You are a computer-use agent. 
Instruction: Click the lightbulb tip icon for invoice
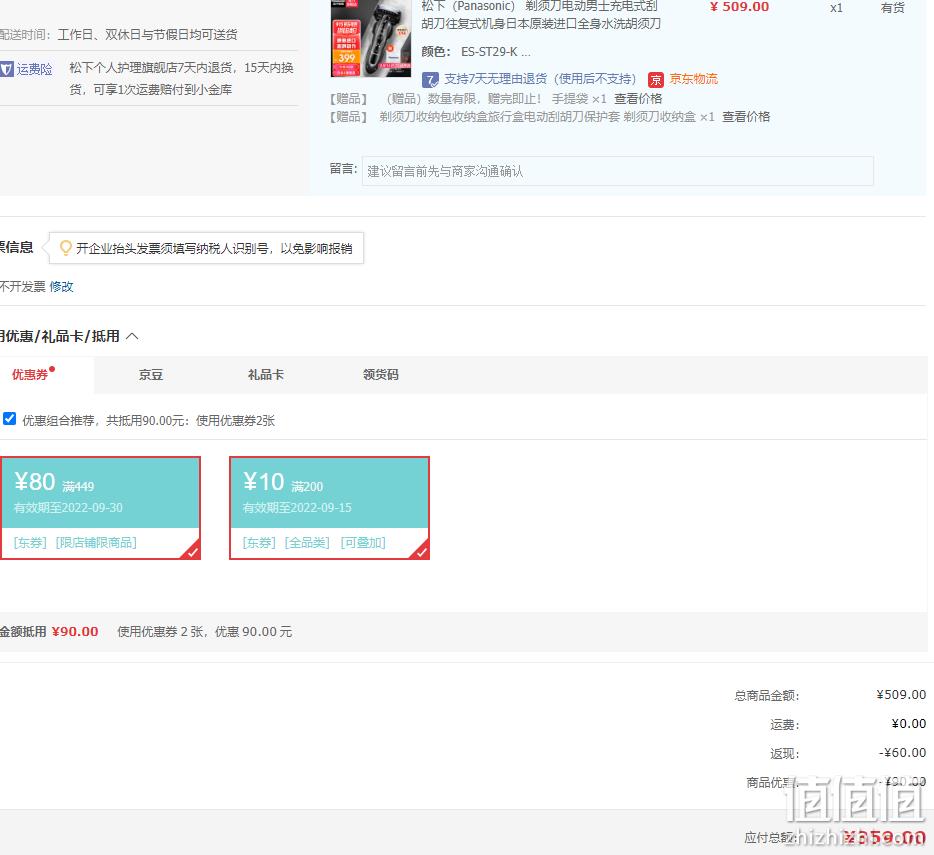pos(66,248)
